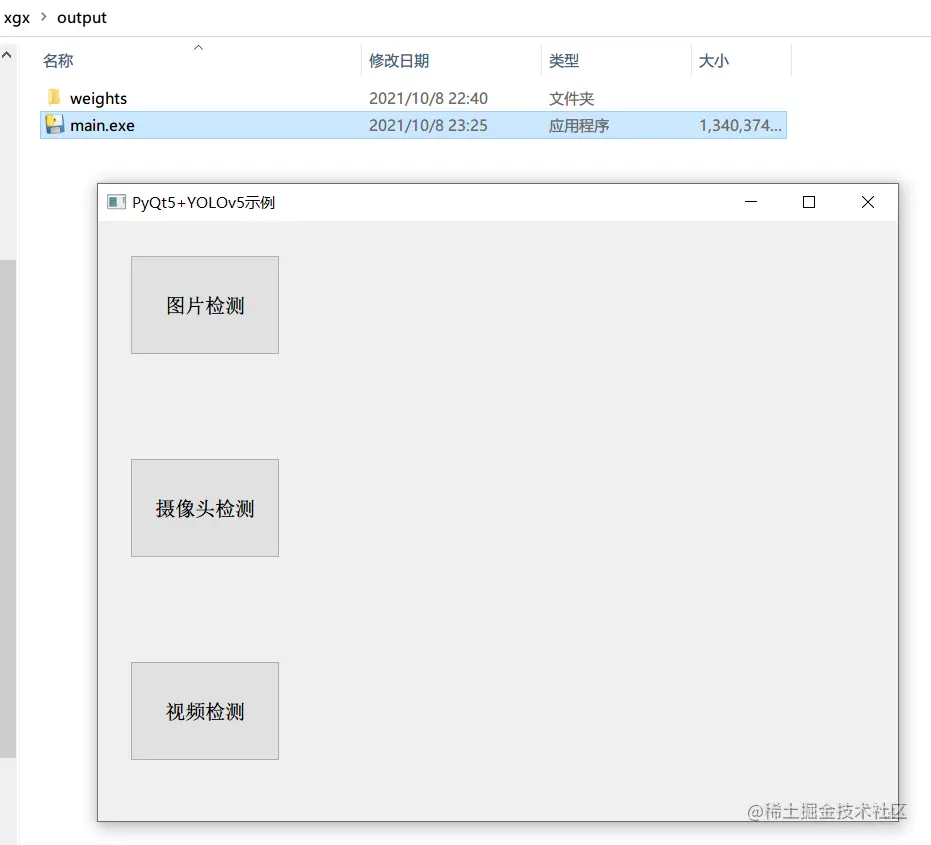Click the 2021/10/8 23:25 date cell
Screen dimensions: 931x845
428,125
